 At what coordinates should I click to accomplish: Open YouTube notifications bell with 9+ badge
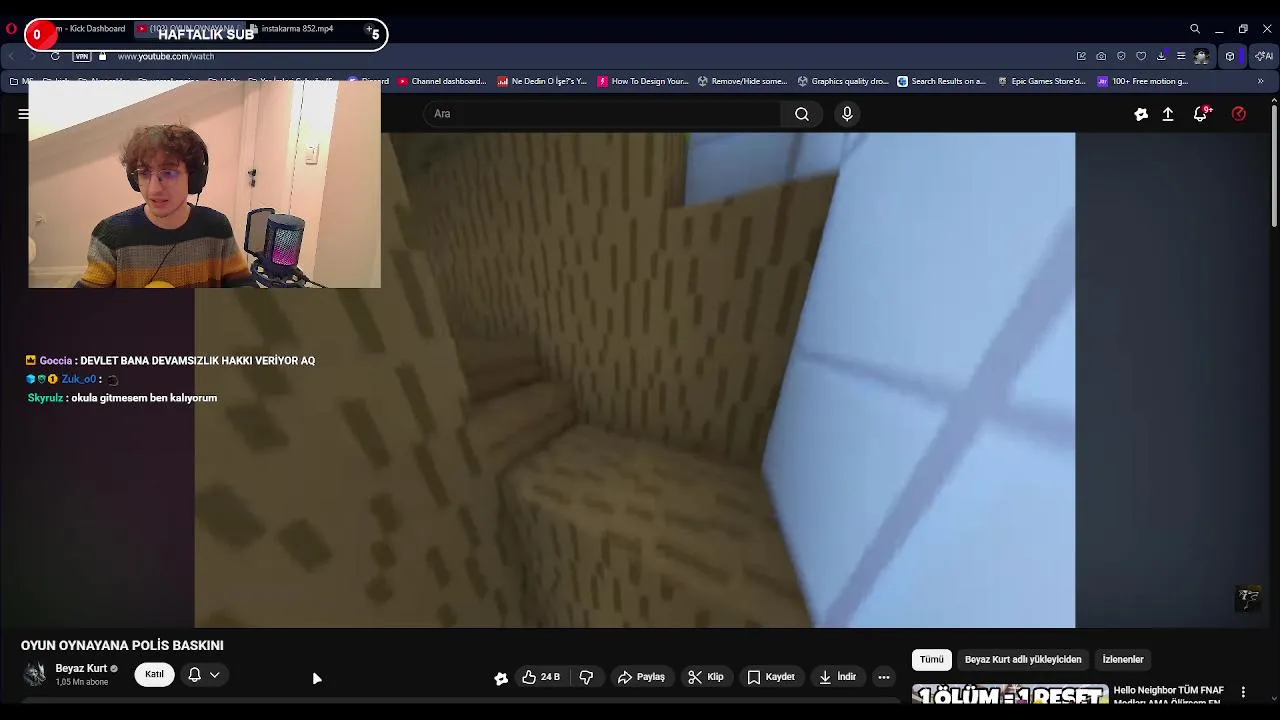pos(1201,113)
